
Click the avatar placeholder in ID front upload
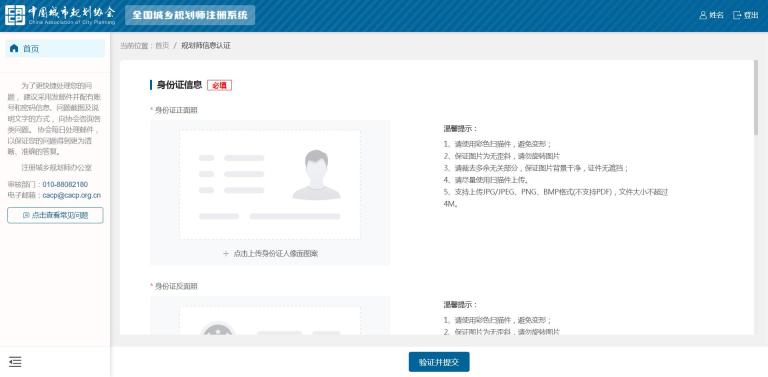tap(316, 175)
